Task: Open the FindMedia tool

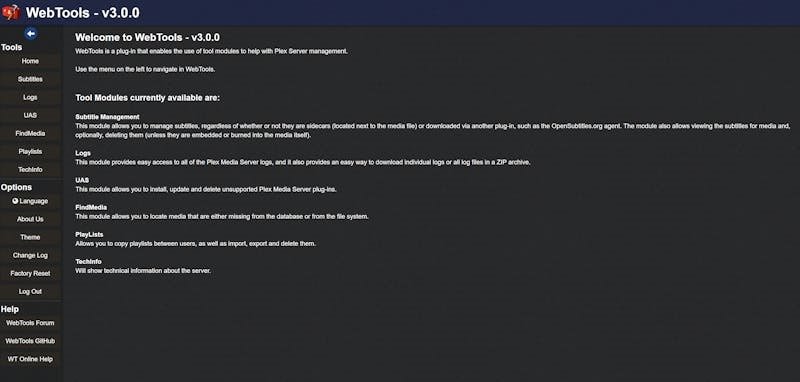Action: pos(30,134)
